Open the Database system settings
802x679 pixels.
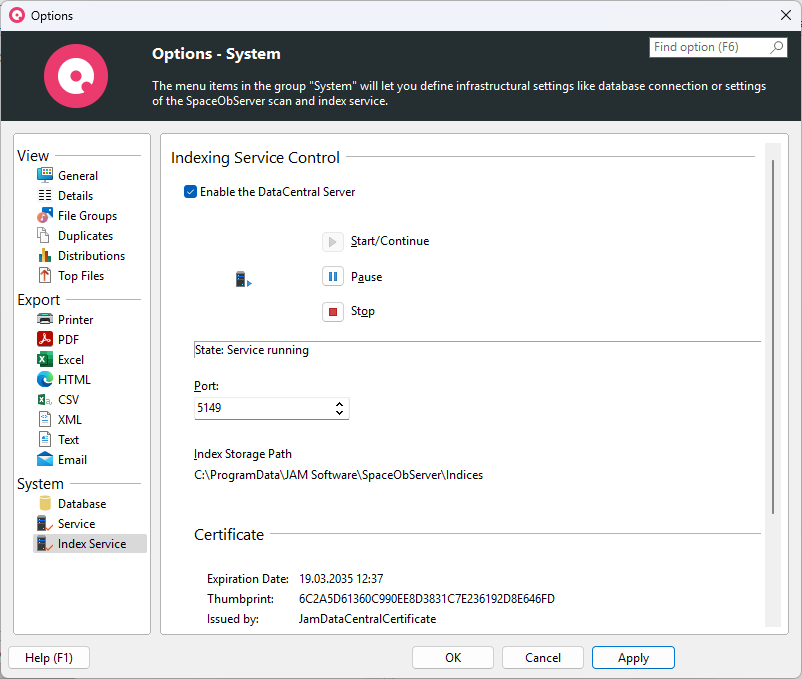(x=82, y=504)
